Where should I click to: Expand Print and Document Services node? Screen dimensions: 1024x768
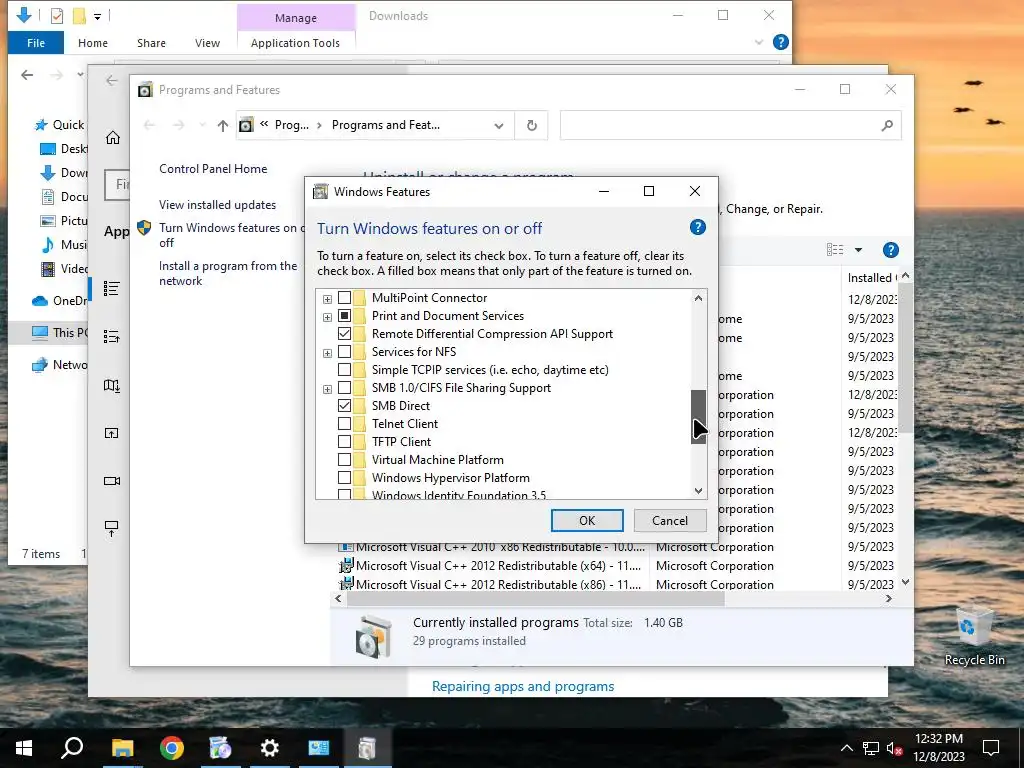(x=327, y=317)
